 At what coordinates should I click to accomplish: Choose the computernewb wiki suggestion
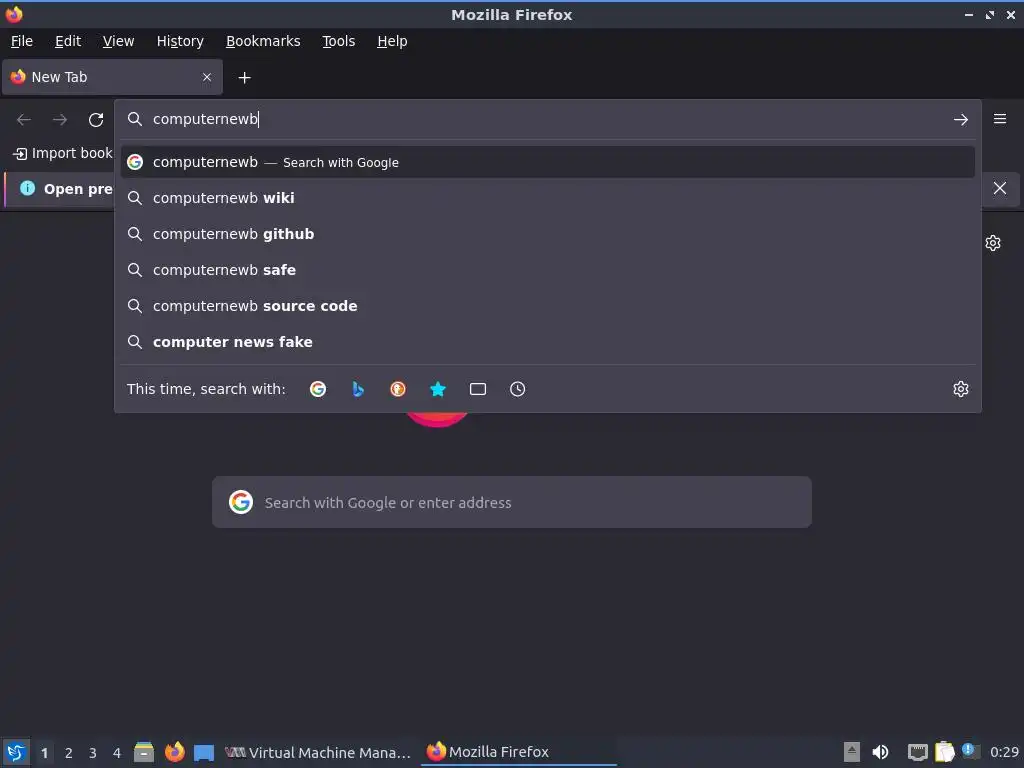click(x=547, y=198)
